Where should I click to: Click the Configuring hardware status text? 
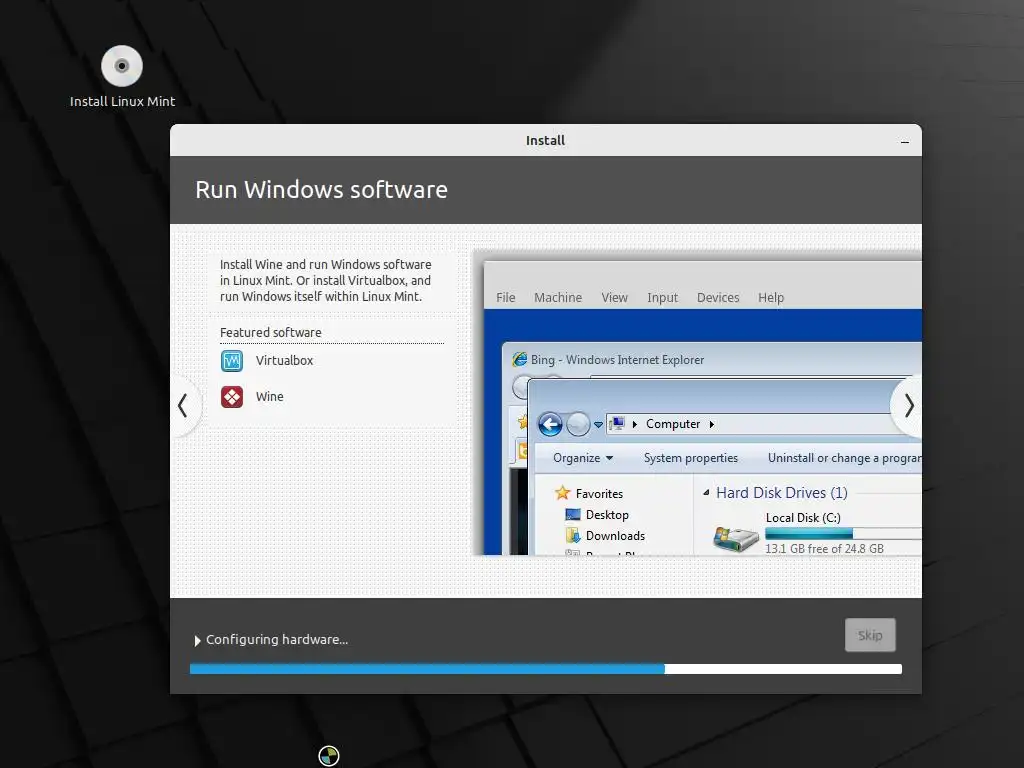pos(277,639)
